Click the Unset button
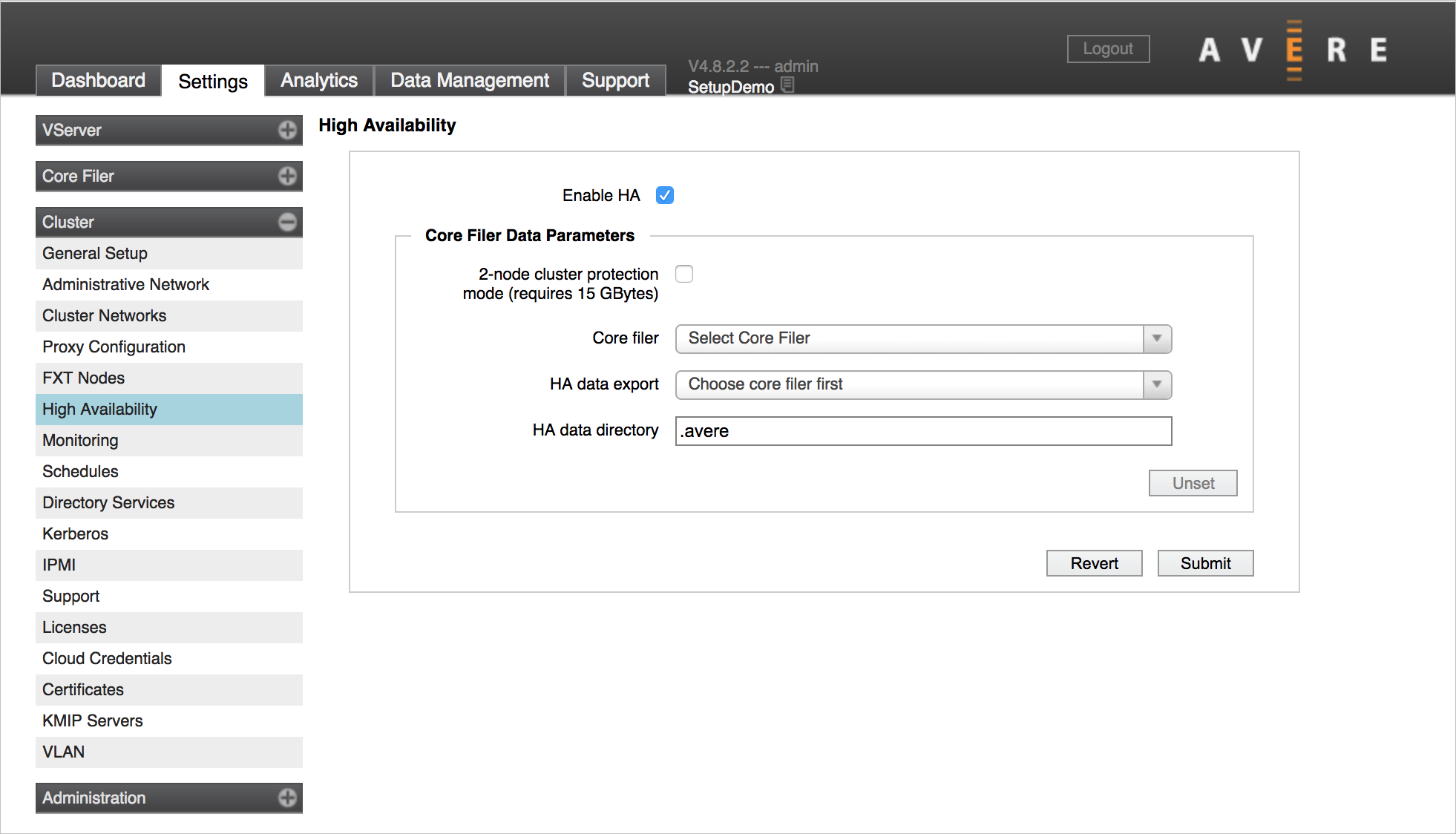 (x=1193, y=483)
